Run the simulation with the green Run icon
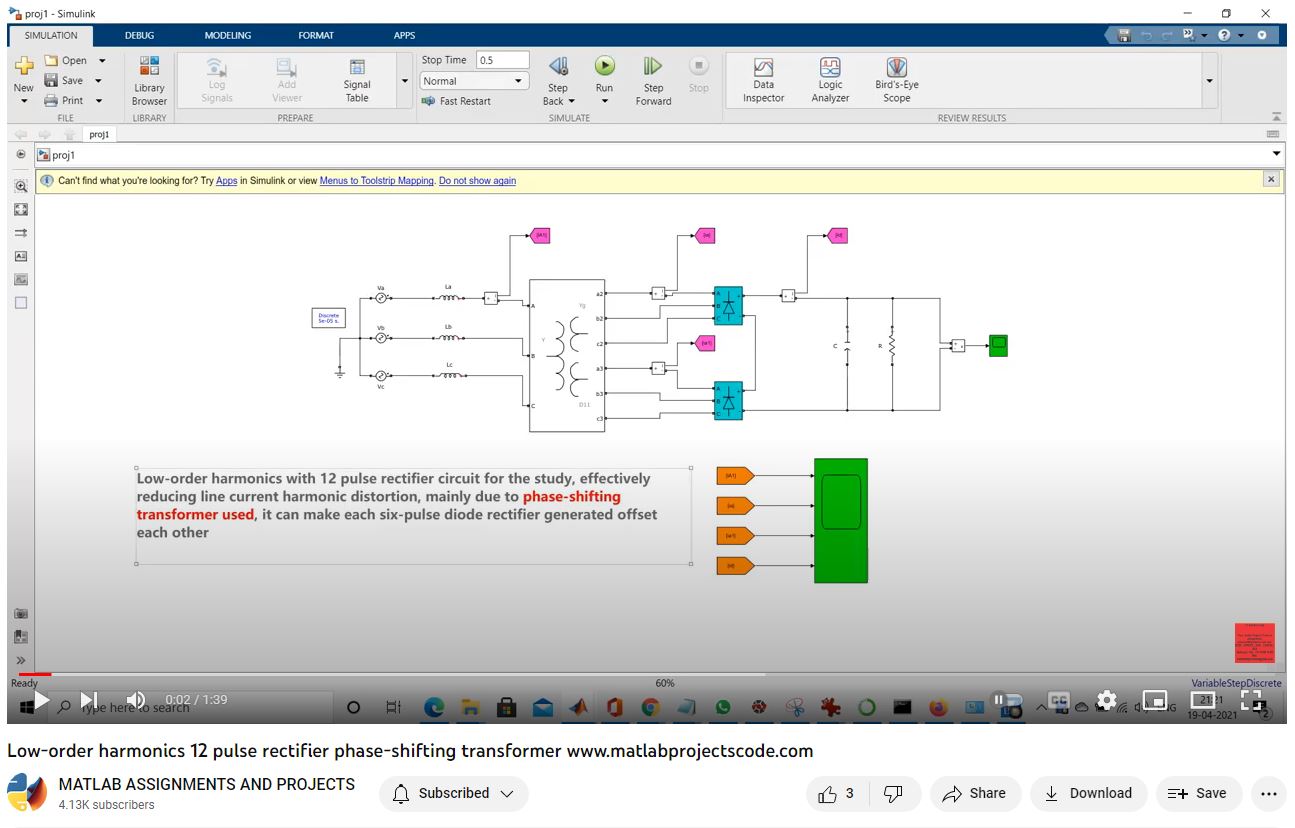1295x828 pixels. click(x=605, y=66)
